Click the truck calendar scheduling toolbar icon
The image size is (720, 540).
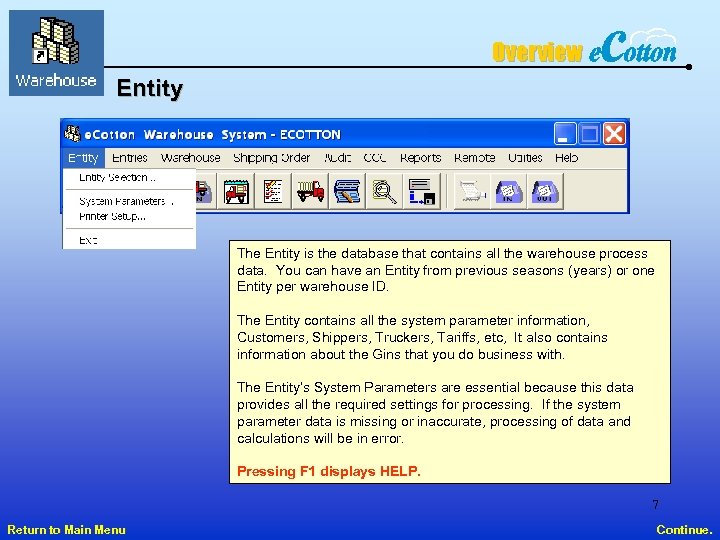pos(236,191)
